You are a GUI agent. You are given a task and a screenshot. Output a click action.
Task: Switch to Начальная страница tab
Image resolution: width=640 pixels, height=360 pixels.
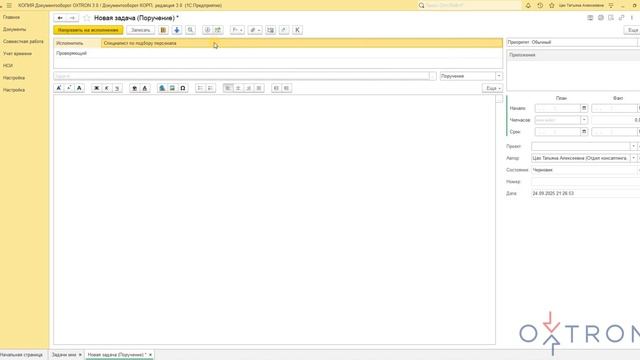point(21,355)
